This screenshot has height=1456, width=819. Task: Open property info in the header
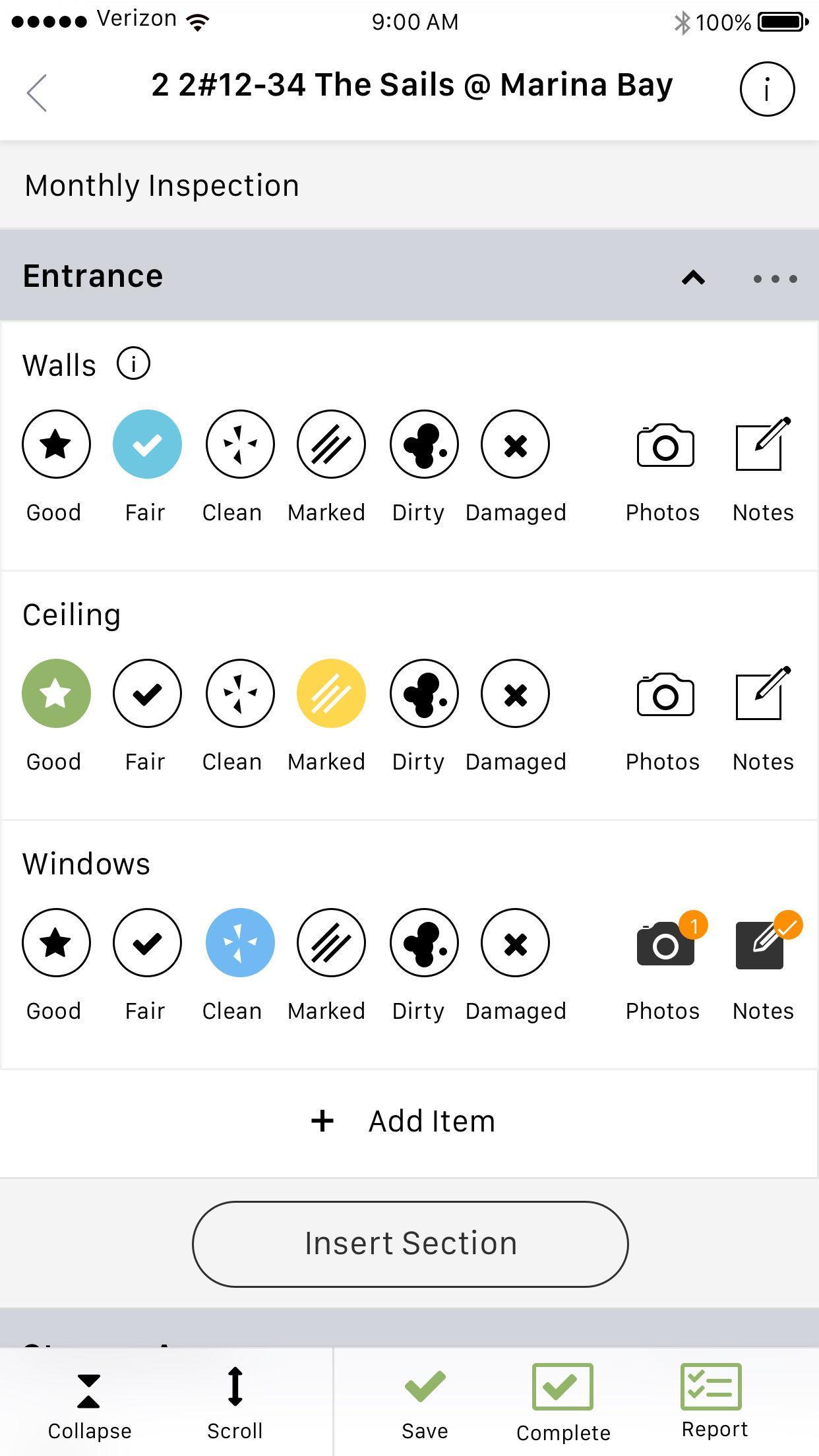coord(767,89)
